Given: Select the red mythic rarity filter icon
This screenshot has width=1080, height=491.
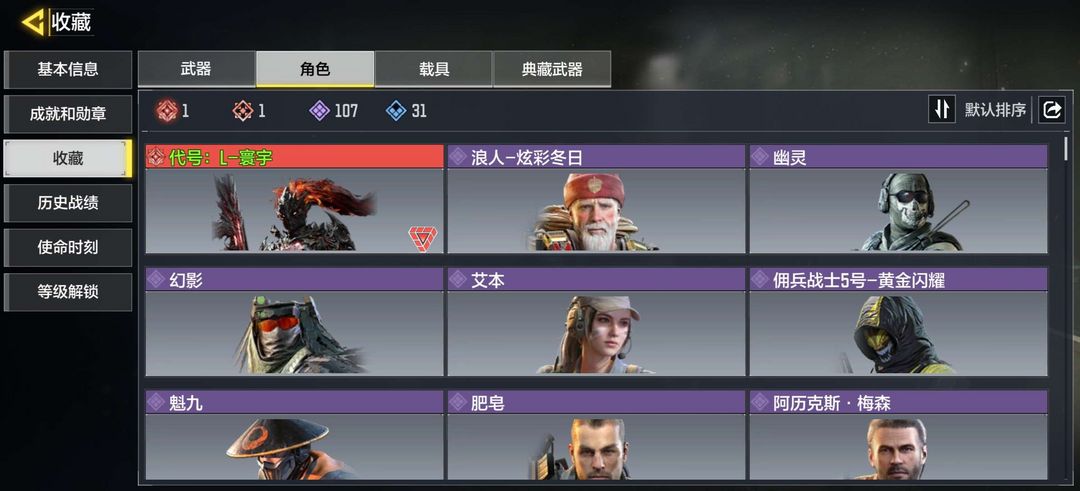Looking at the screenshot, I should coord(167,110).
